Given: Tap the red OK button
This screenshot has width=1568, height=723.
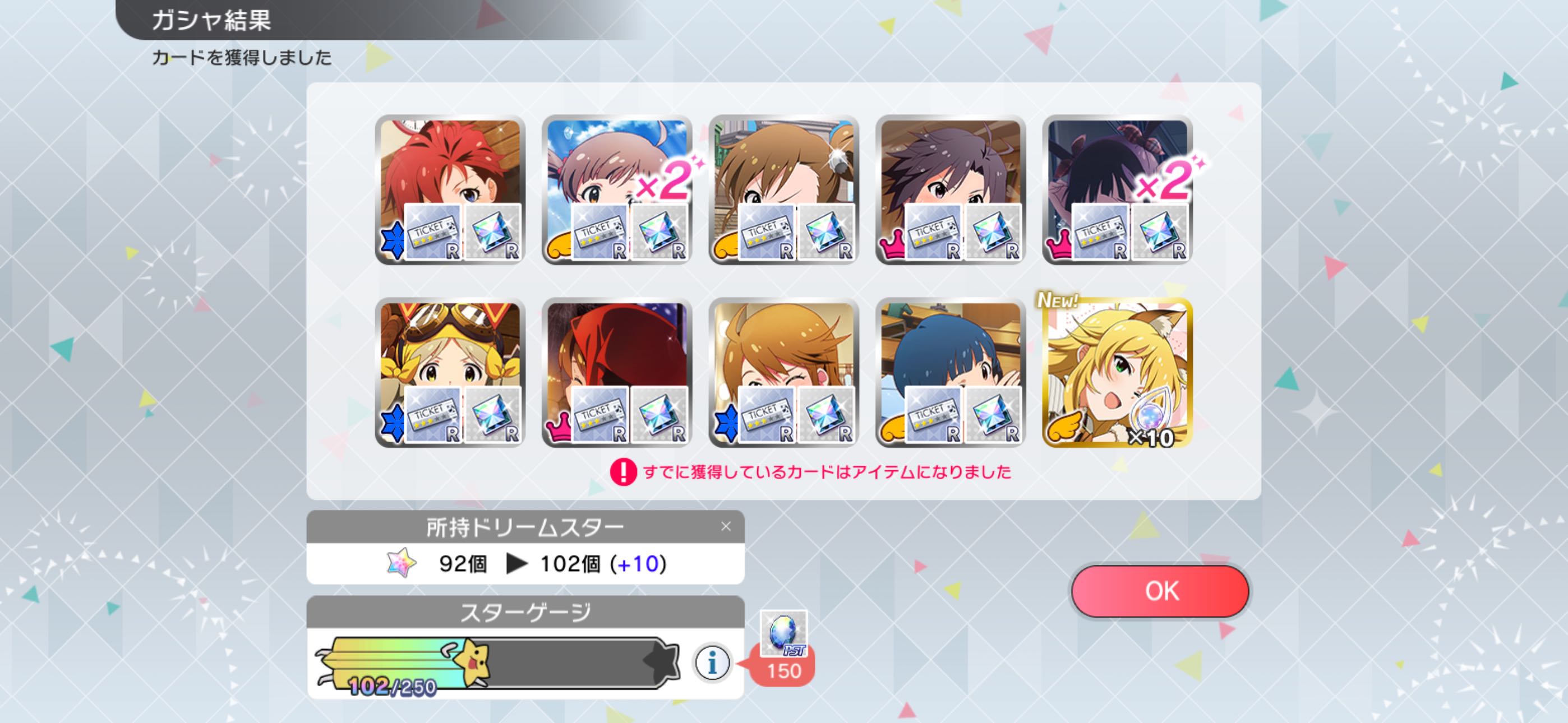Looking at the screenshot, I should tap(1160, 590).
